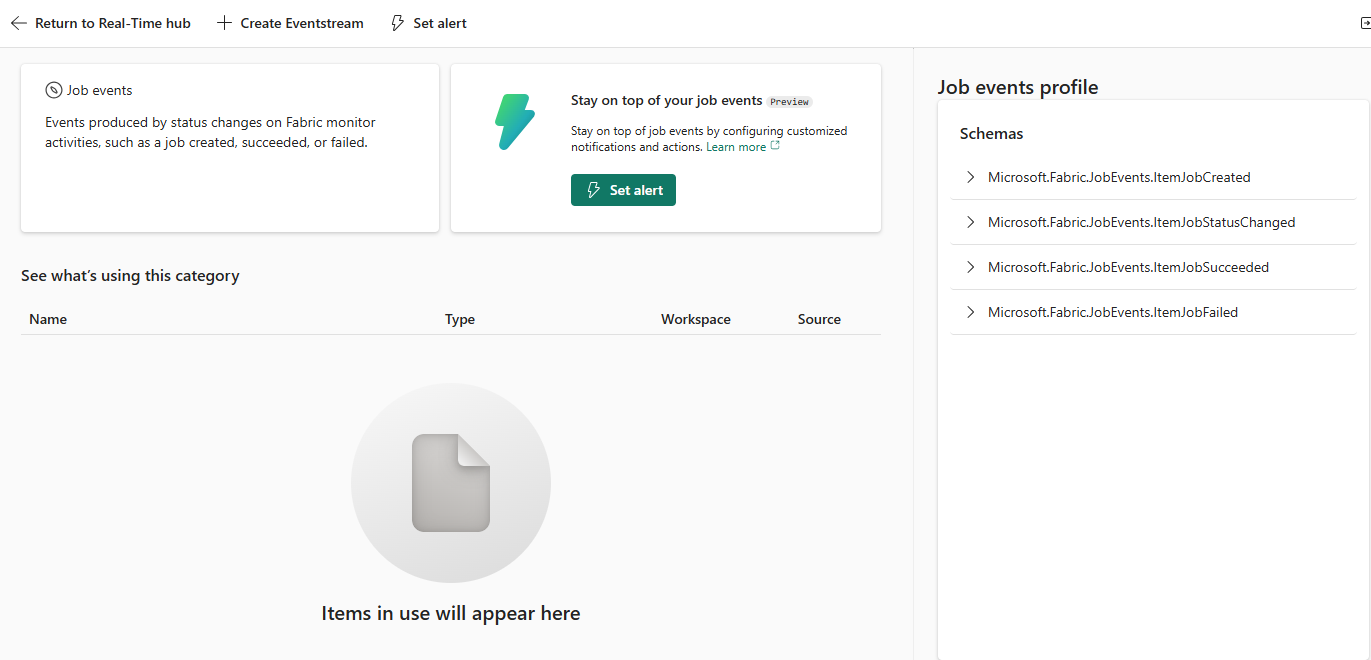Select Microsoft.Fabric.JobEvents.ItemJobCreated text
Image resolution: width=1371 pixels, height=660 pixels.
pyautogui.click(x=1119, y=177)
